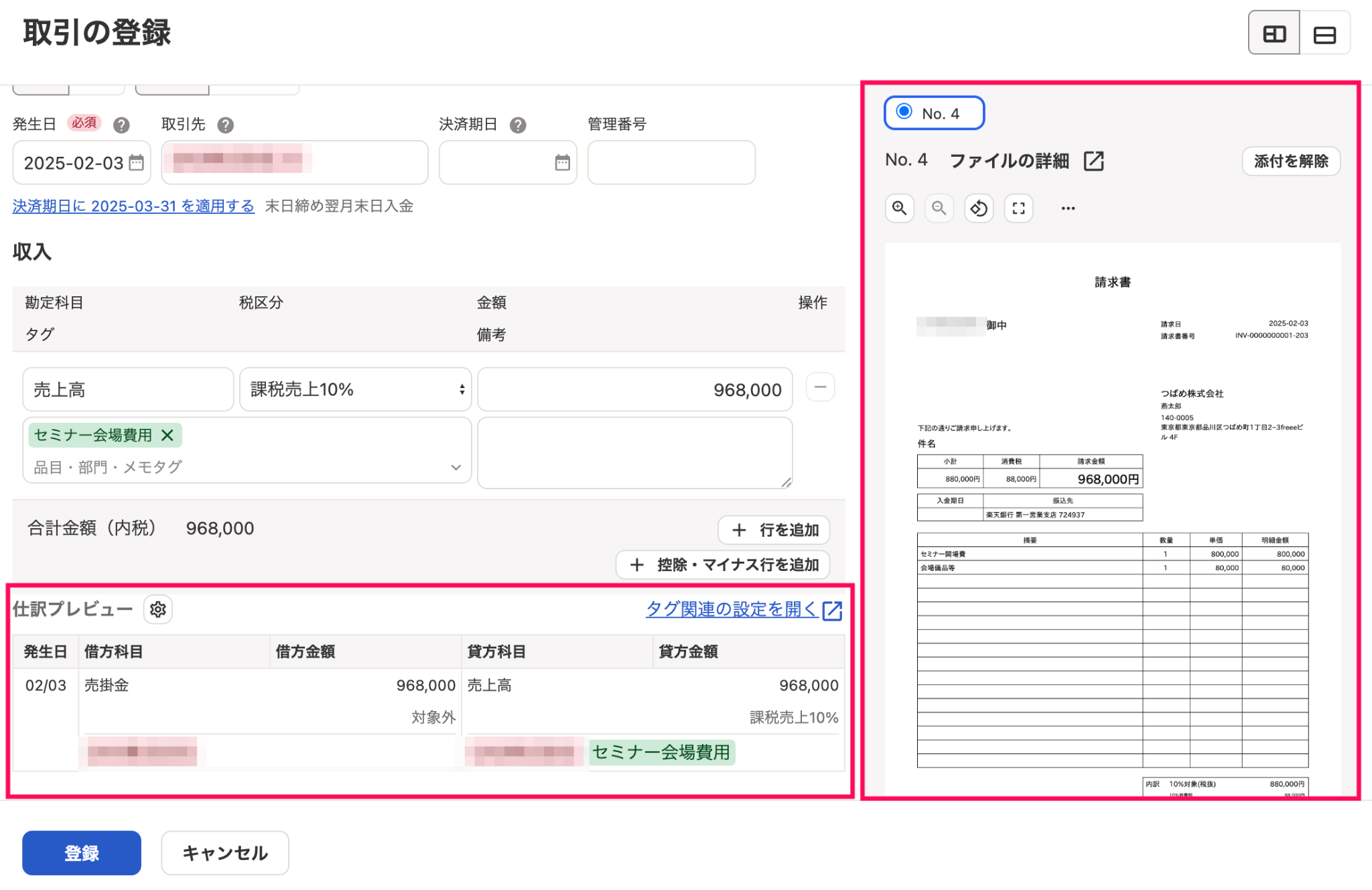Viewport: 1372px width, 890px height.
Task: Click つばめ株式会社 on invoice
Action: click(1192, 393)
